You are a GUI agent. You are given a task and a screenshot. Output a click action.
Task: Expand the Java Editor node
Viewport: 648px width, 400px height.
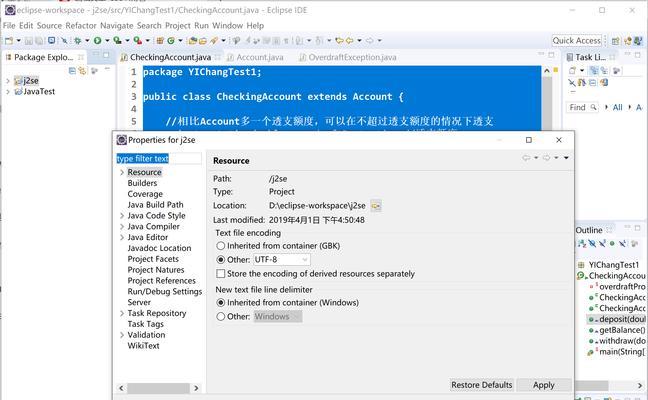coord(122,237)
